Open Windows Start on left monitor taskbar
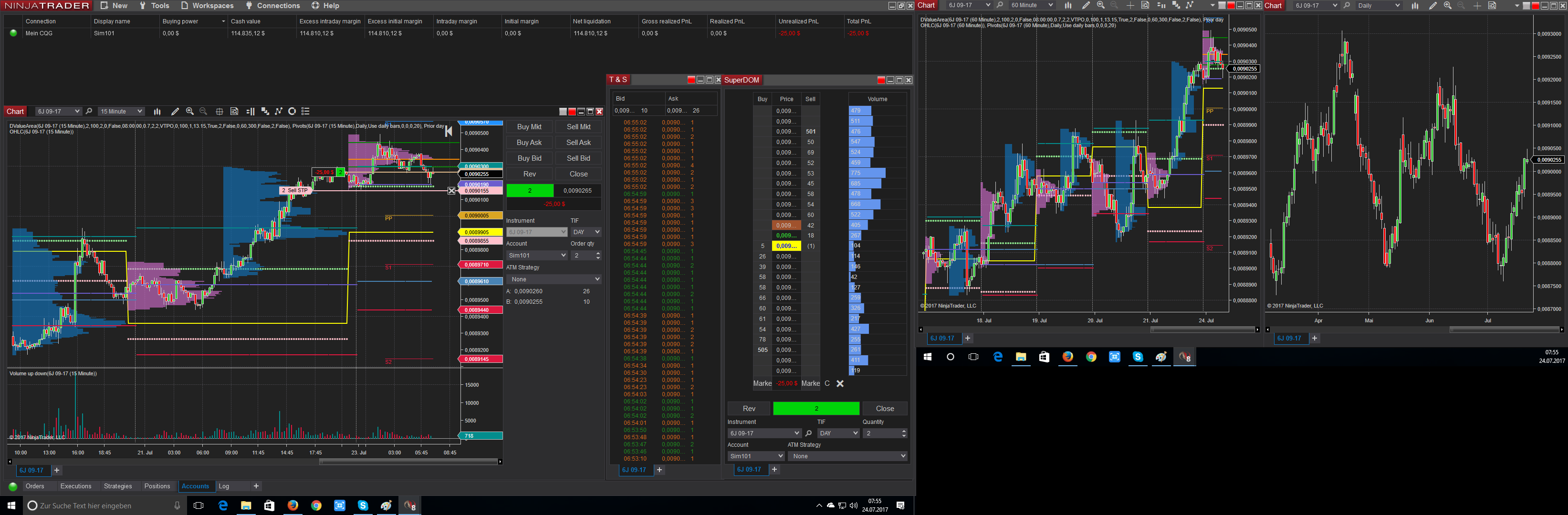The width and height of the screenshot is (1568, 515). click(x=11, y=505)
